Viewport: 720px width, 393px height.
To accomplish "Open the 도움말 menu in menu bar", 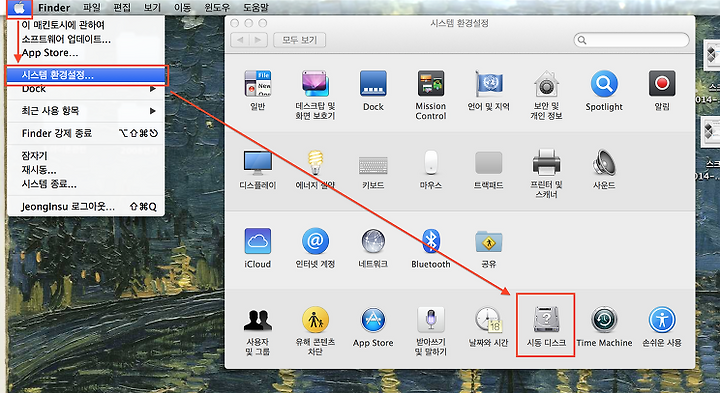I will click(x=256, y=7).
